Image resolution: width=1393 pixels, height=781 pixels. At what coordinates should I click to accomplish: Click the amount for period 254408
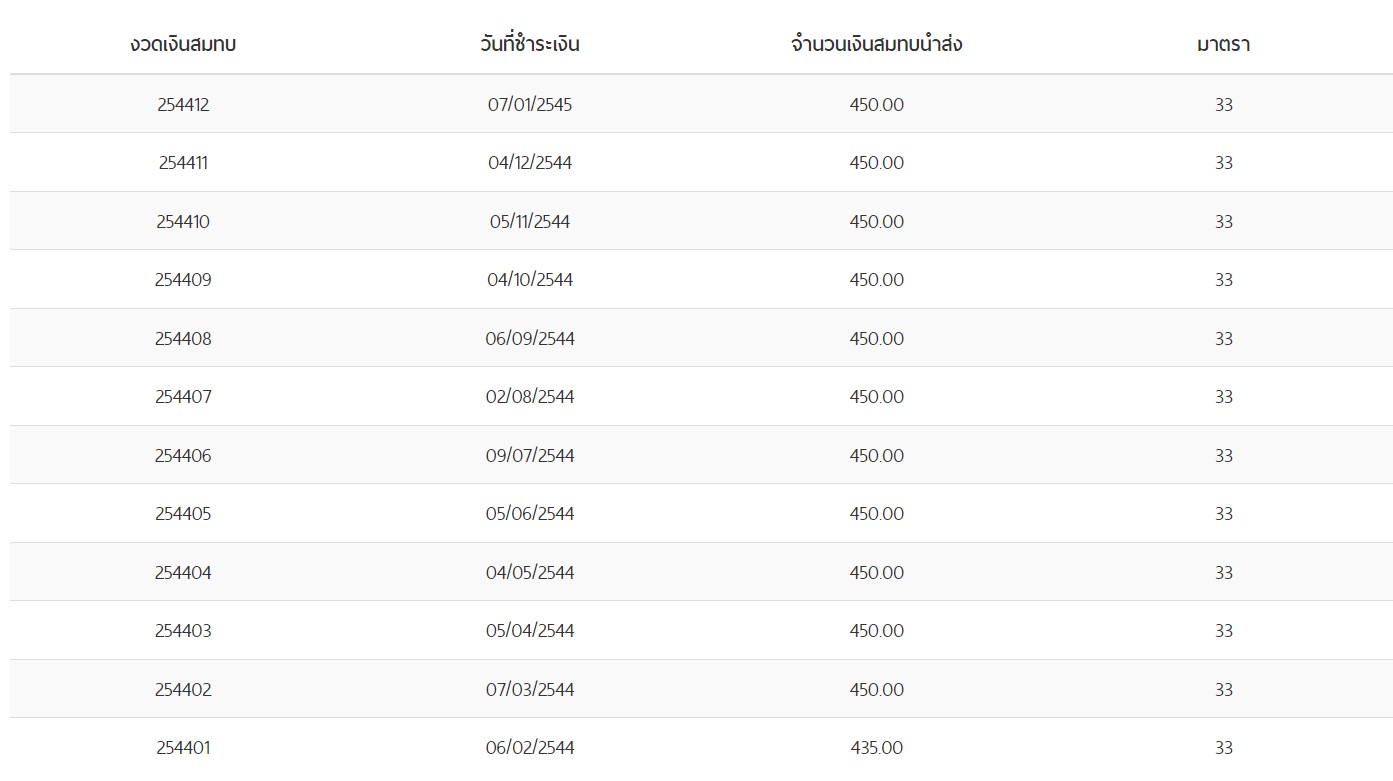pyautogui.click(x=876, y=338)
